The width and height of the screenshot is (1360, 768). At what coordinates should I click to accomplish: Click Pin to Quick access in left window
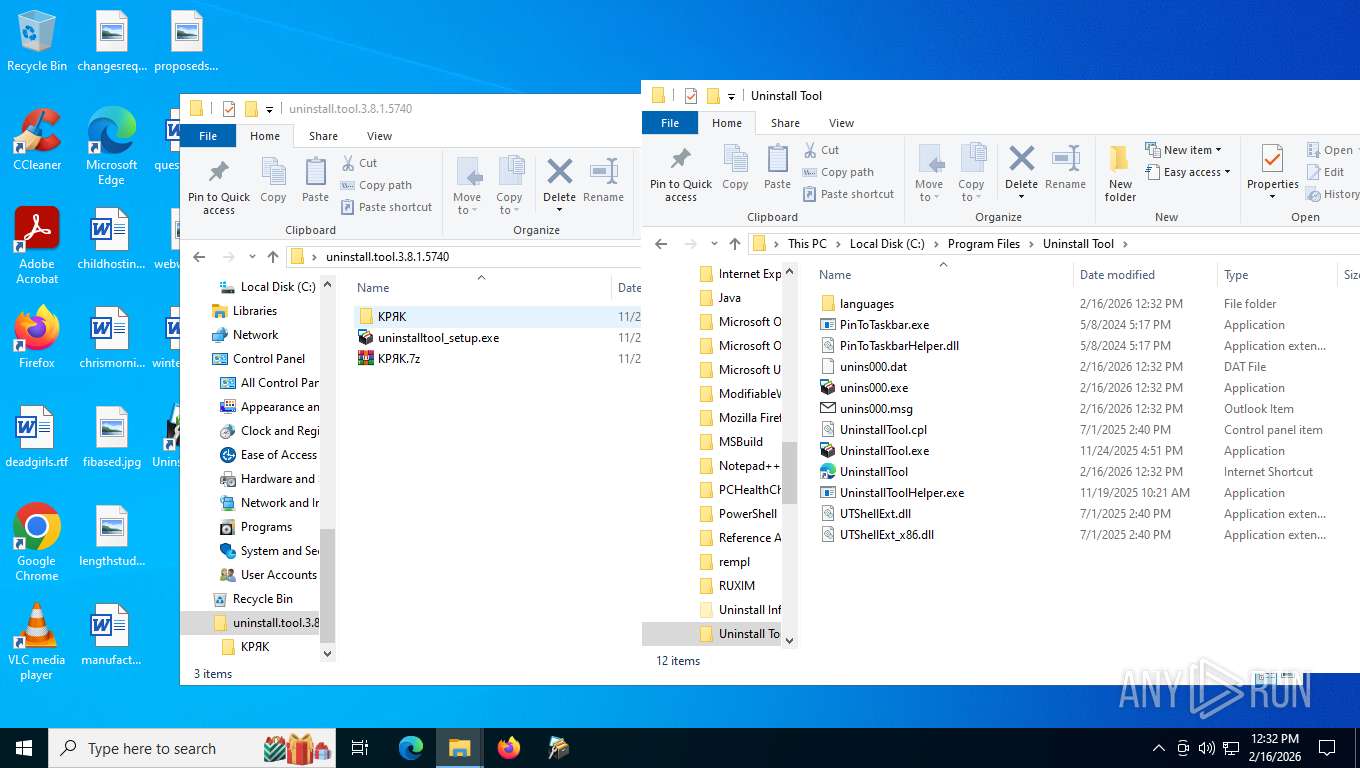coord(219,187)
